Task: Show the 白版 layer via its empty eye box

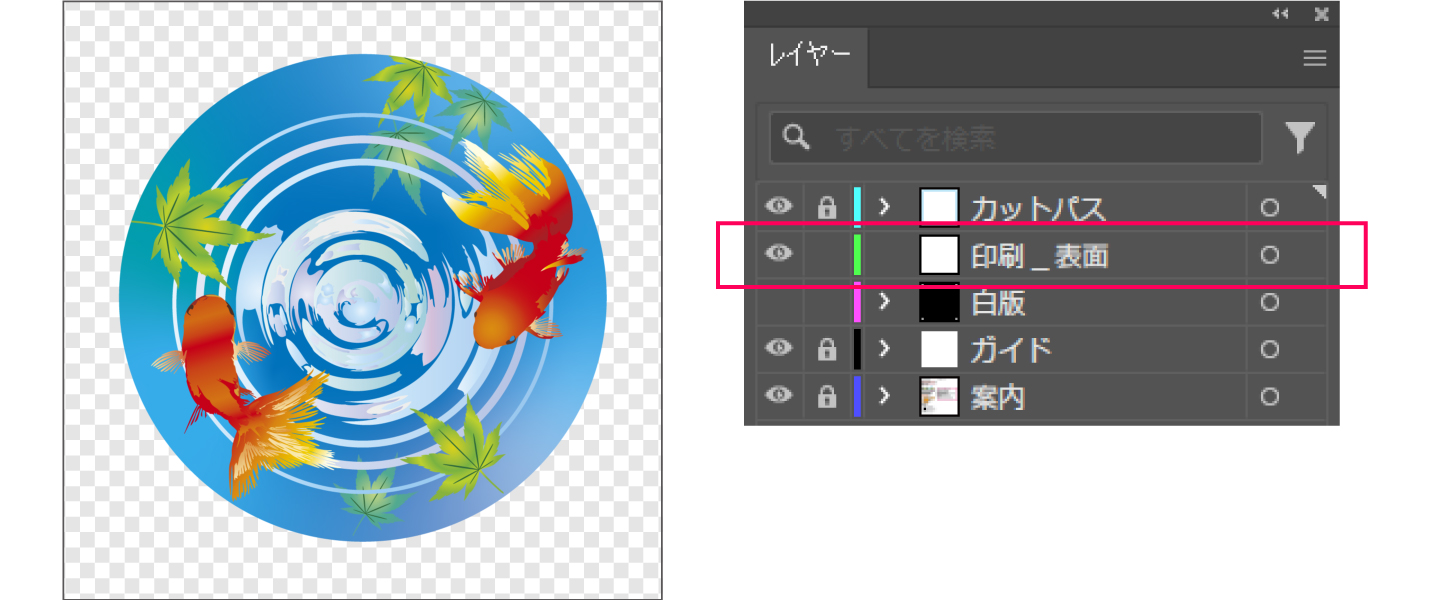Action: tap(778, 302)
